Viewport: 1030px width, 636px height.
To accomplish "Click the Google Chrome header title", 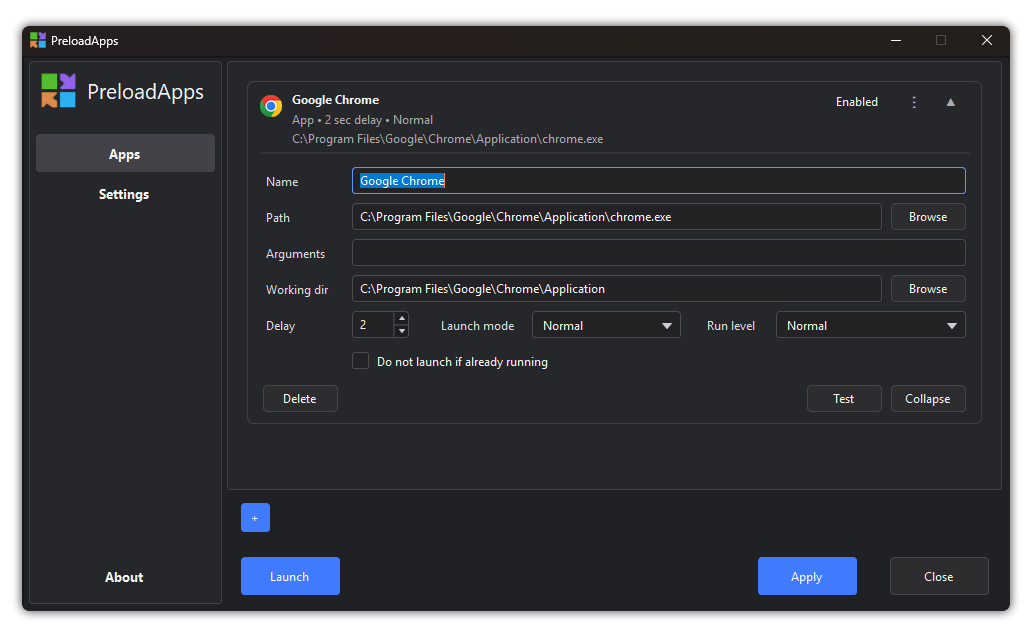I will coord(335,100).
